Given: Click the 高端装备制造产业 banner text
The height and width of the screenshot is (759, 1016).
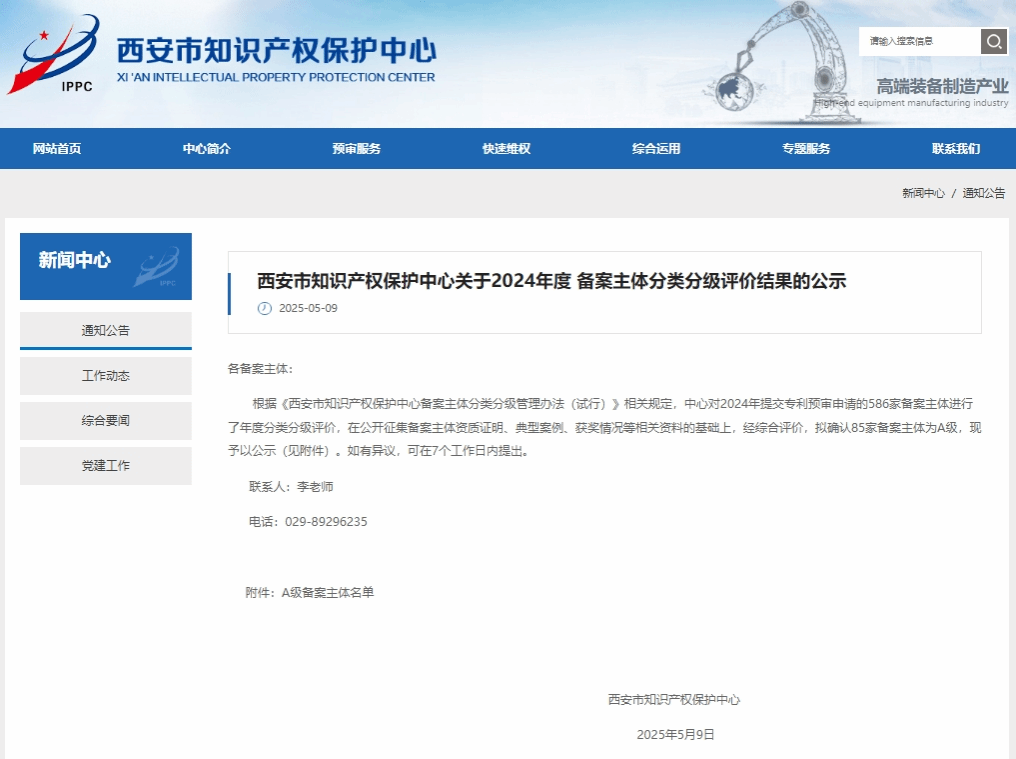Looking at the screenshot, I should [942, 86].
